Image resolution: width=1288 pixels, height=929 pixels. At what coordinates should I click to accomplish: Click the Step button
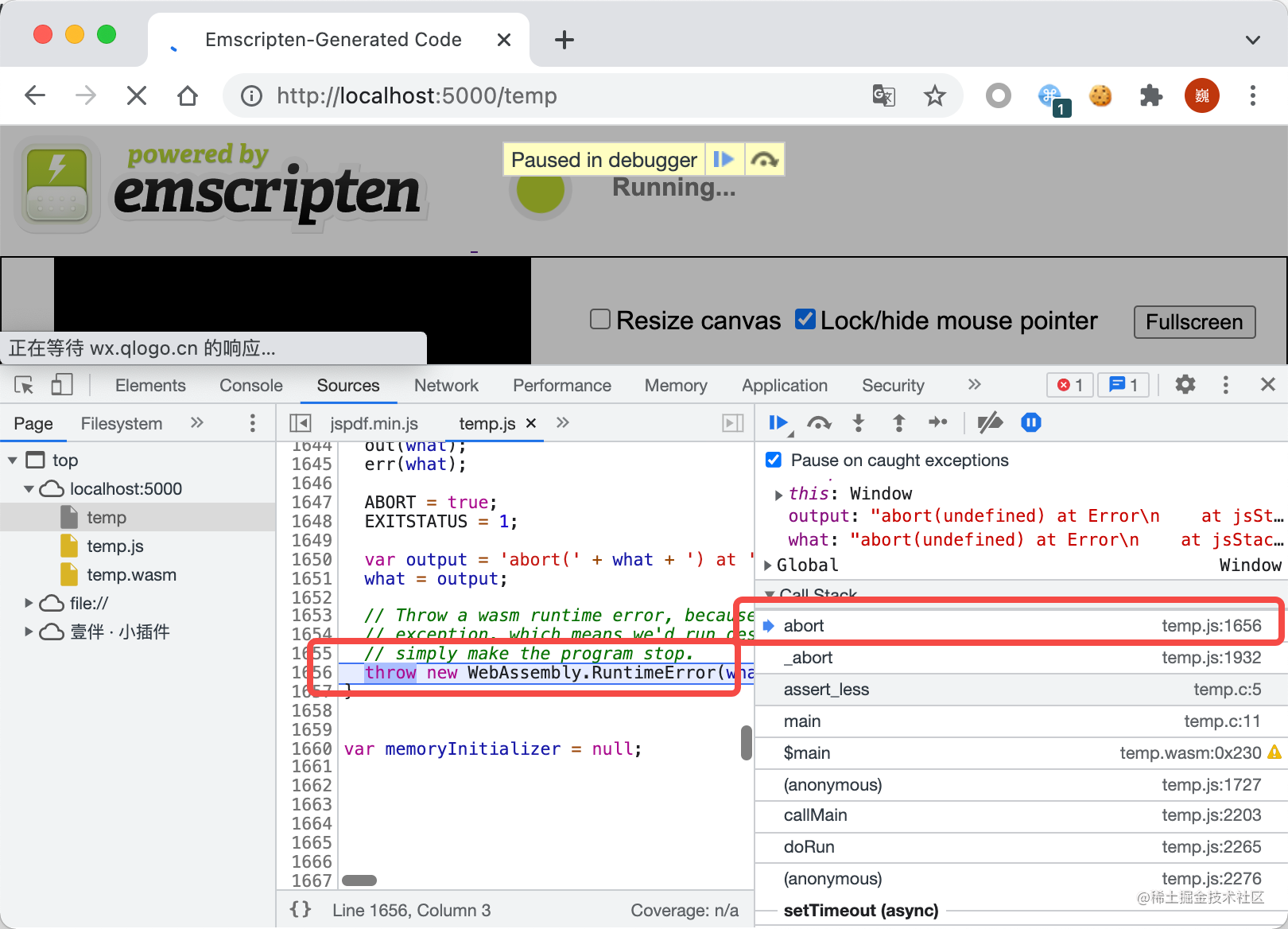938,423
